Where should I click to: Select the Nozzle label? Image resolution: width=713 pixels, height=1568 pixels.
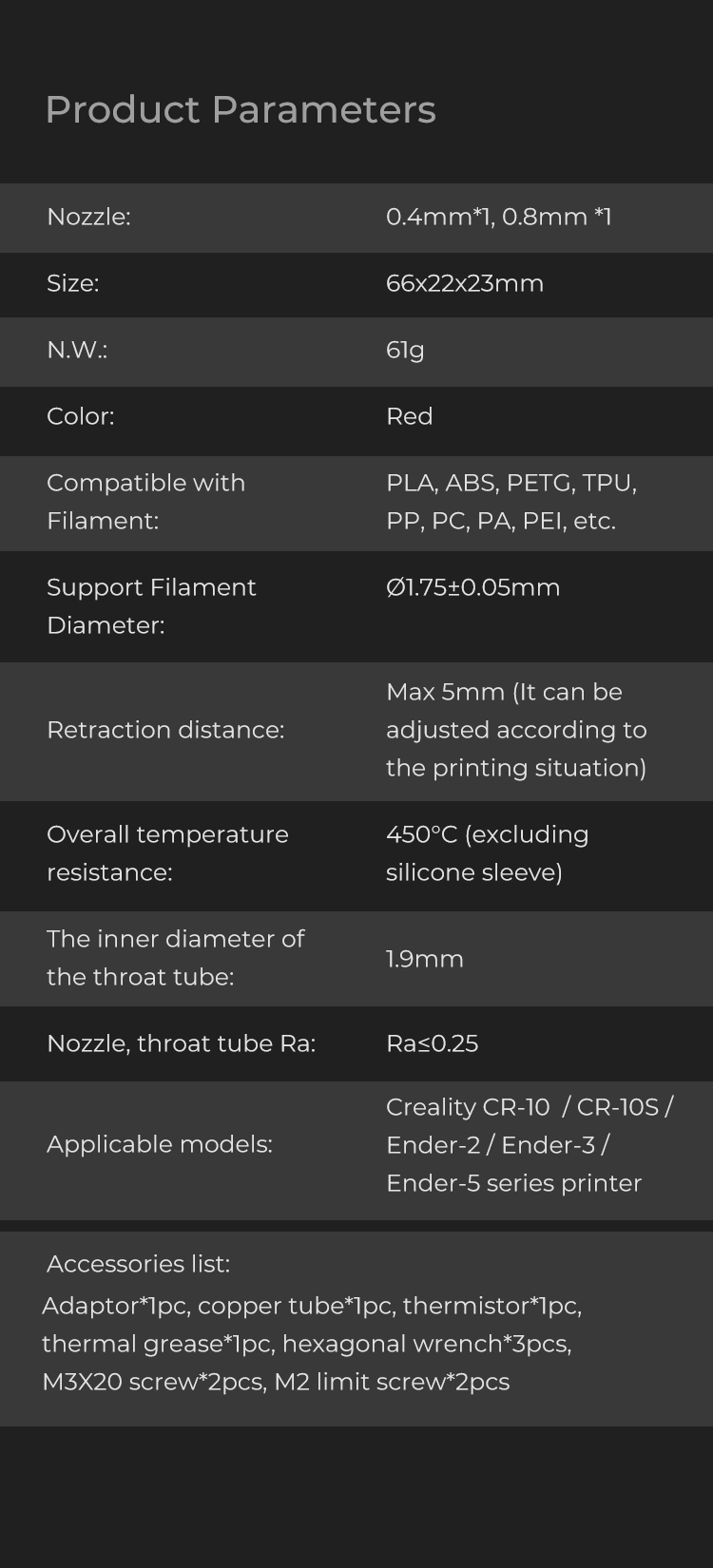[x=88, y=217]
